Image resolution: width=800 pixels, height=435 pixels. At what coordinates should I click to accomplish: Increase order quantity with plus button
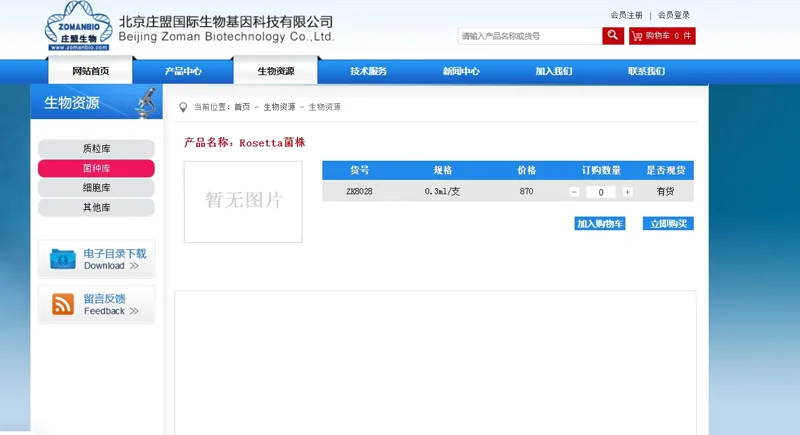tap(627, 192)
